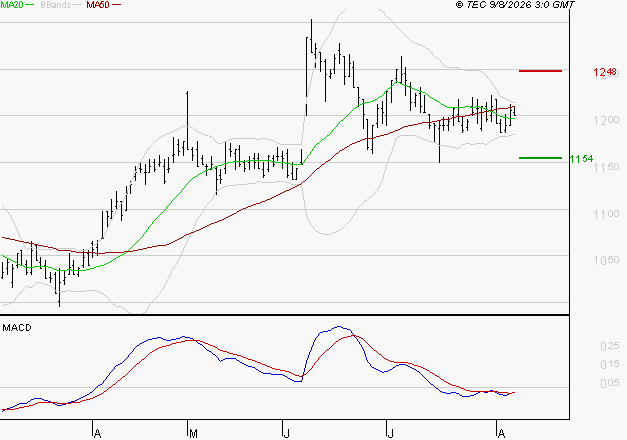627x440 pixels.
Task: Click the first A month label on time axis
Action: [x=97, y=434]
